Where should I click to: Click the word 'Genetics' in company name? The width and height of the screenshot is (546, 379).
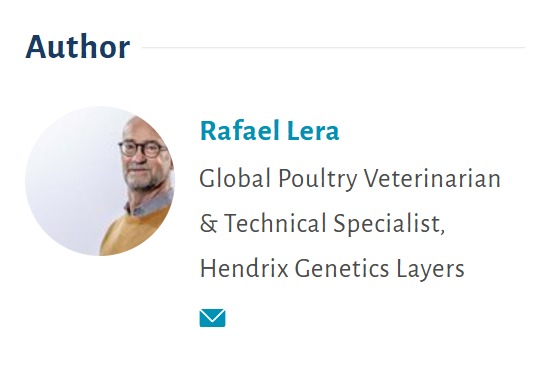[x=342, y=269]
